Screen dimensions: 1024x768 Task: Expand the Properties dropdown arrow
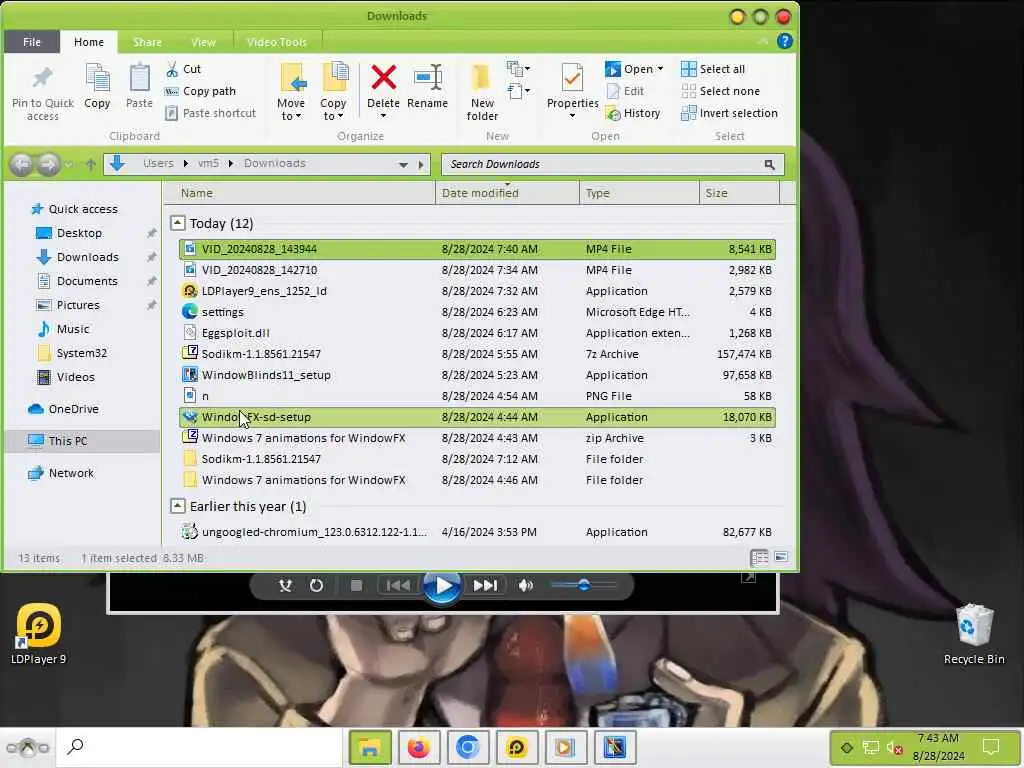(572, 116)
